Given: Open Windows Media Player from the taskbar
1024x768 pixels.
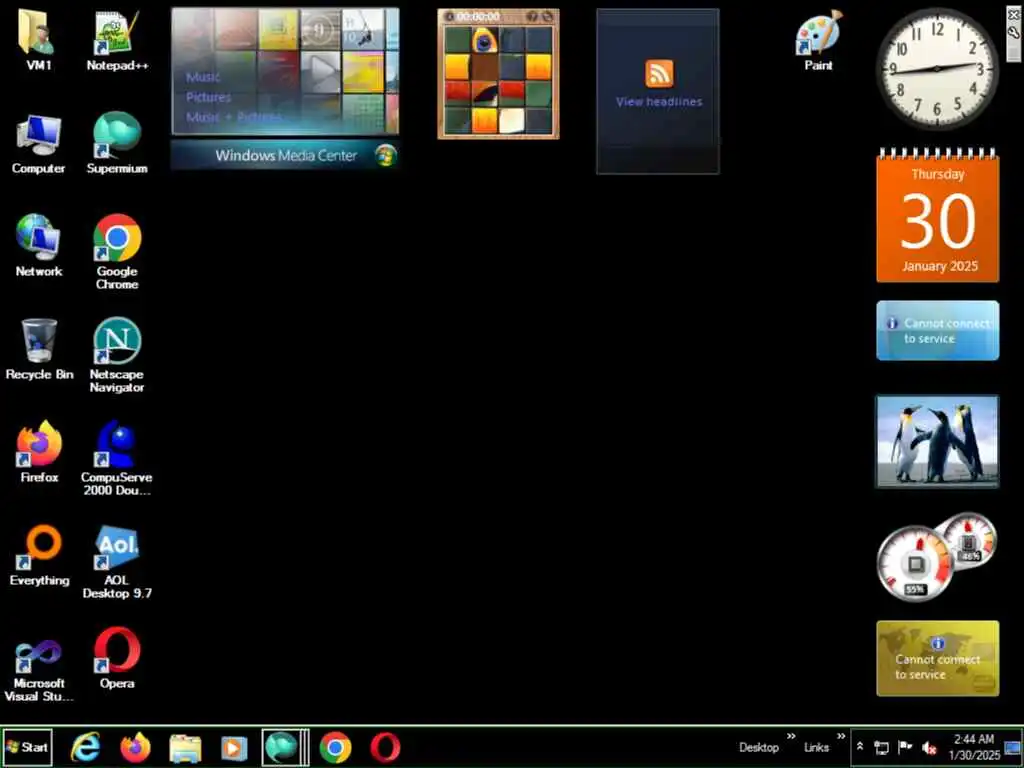Looking at the screenshot, I should pos(234,747).
